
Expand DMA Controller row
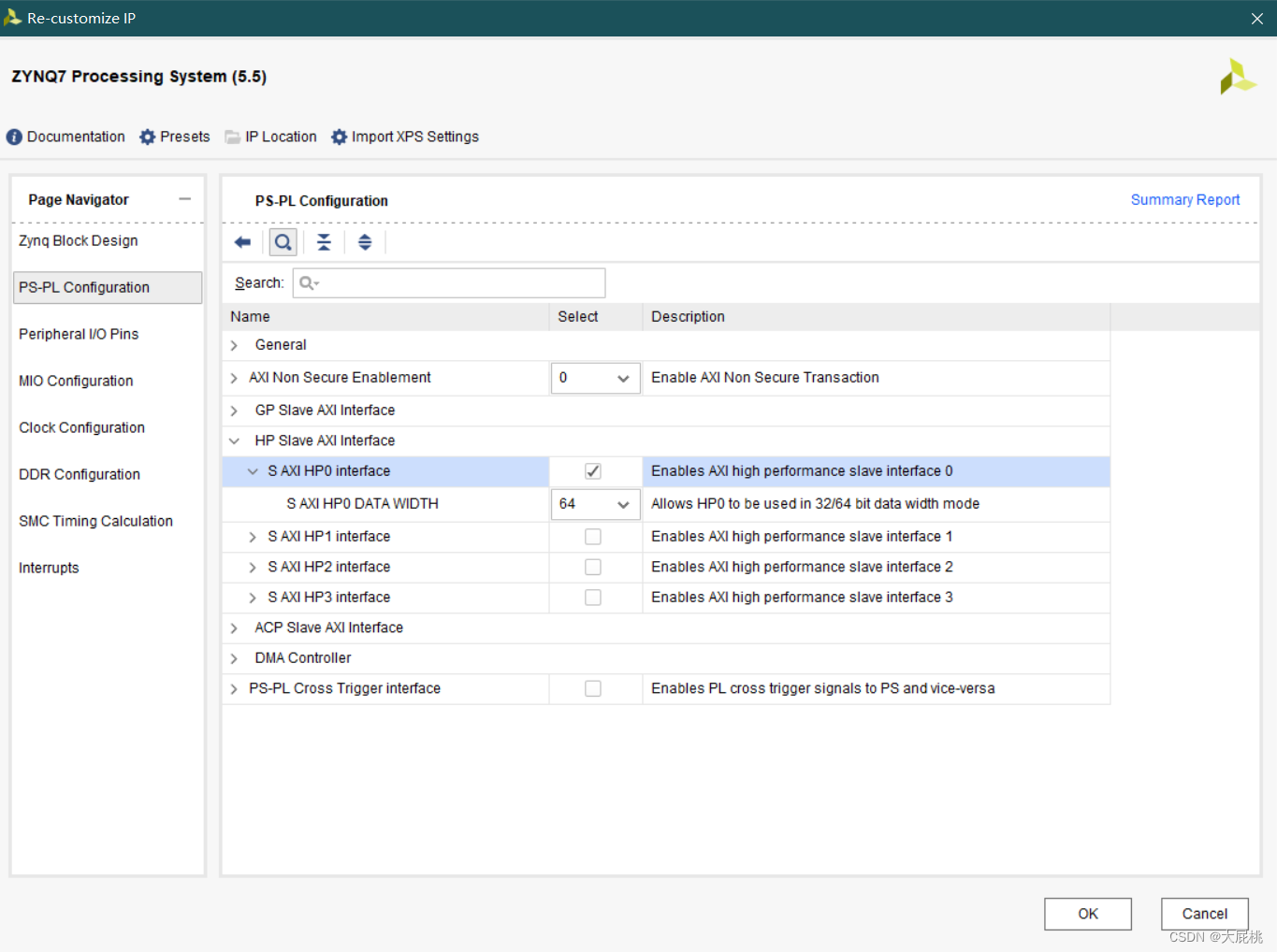[x=234, y=658]
